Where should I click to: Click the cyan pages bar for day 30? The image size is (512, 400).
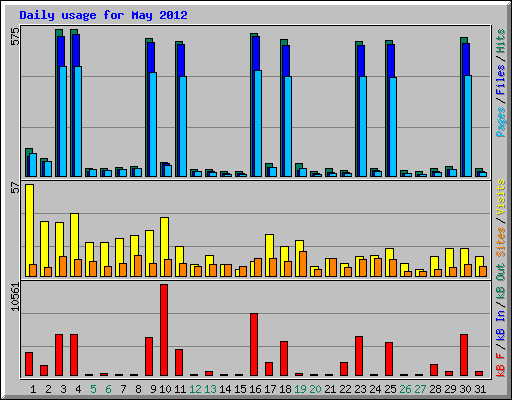[468, 126]
